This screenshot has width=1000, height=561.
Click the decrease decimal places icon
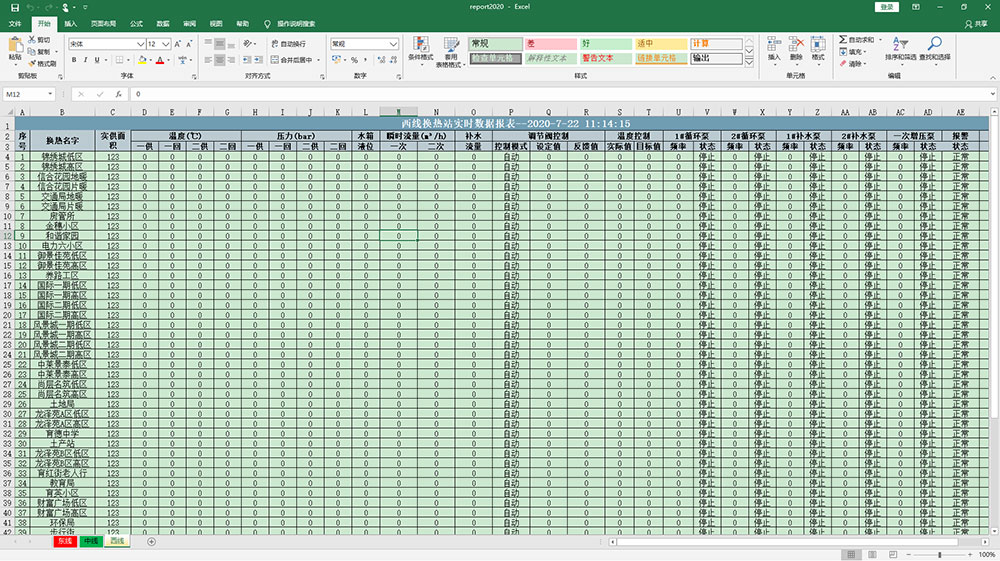point(393,60)
